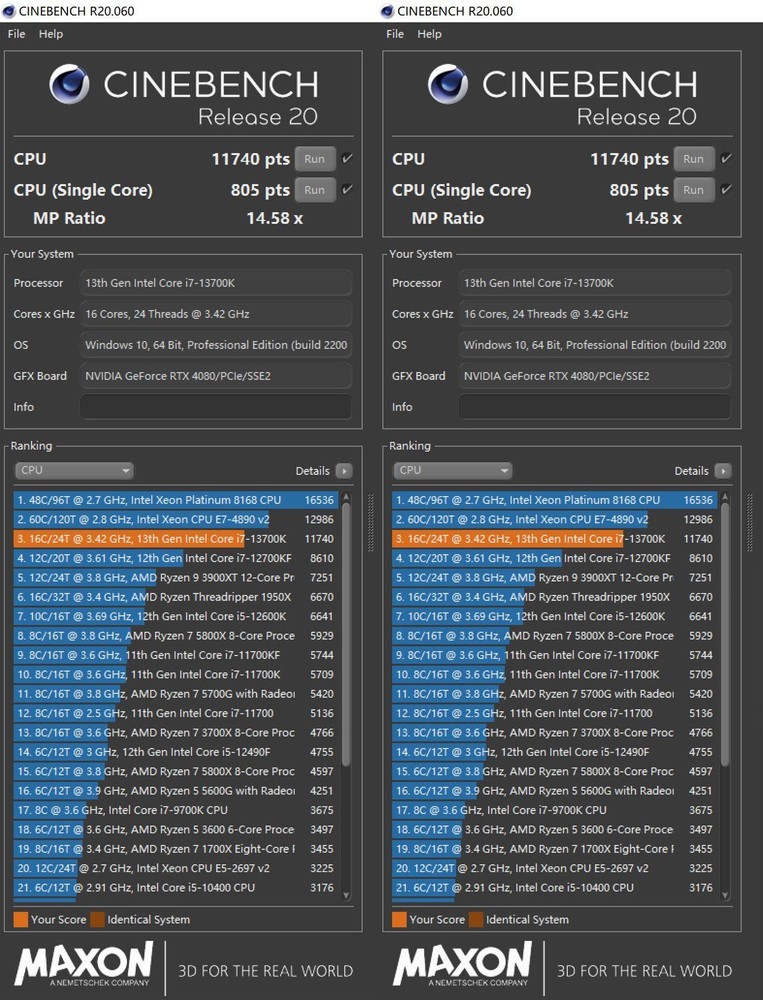Click right window title bar Cinebench icon

click(x=387, y=11)
